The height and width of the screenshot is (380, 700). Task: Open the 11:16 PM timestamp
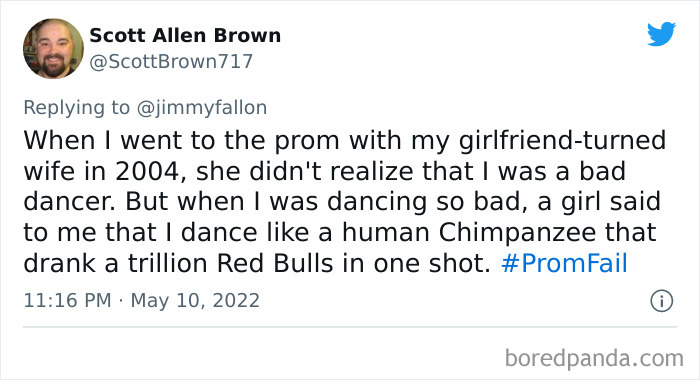(67, 301)
